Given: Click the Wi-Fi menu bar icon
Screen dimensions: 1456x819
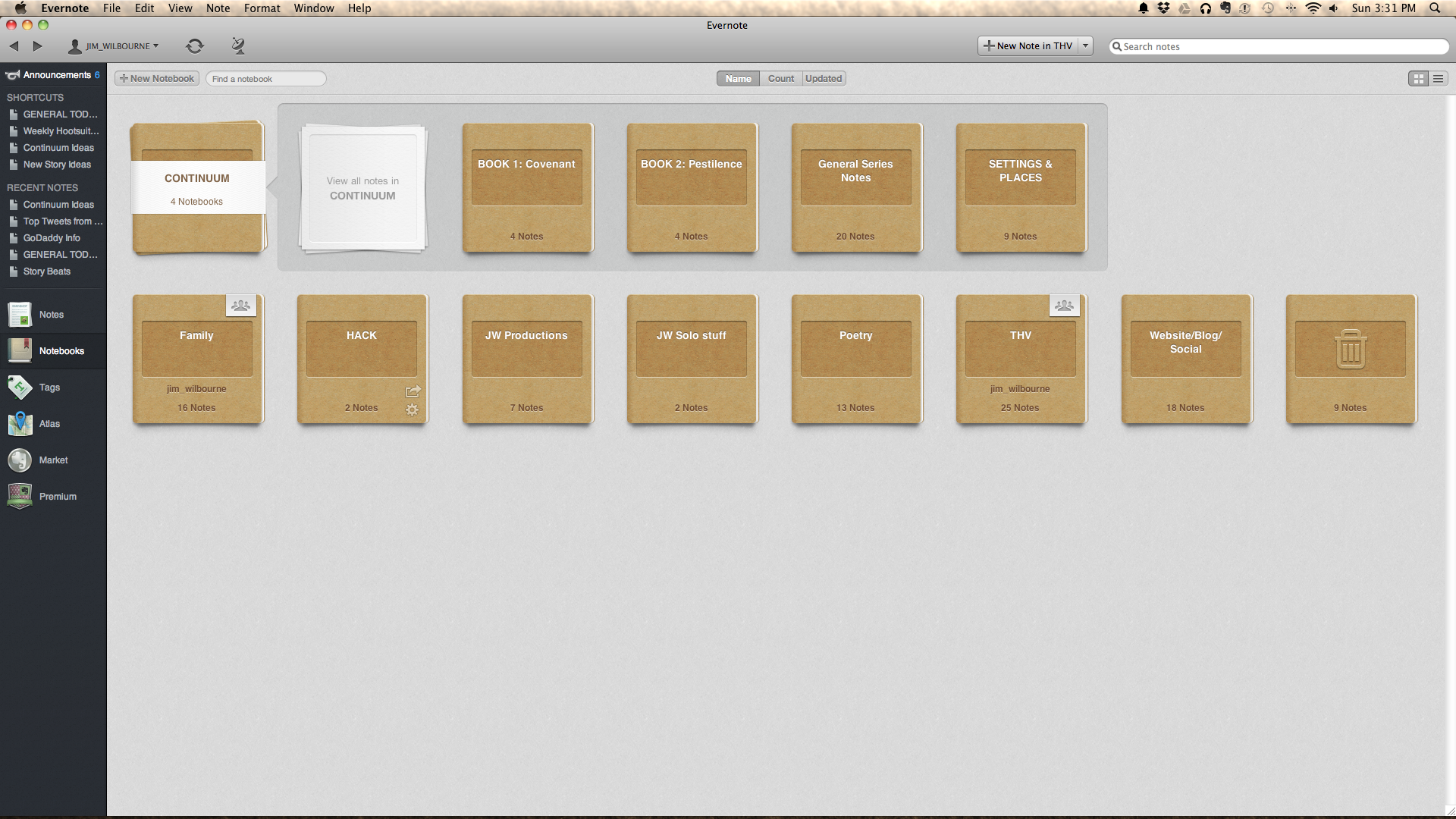Looking at the screenshot, I should click(1313, 8).
